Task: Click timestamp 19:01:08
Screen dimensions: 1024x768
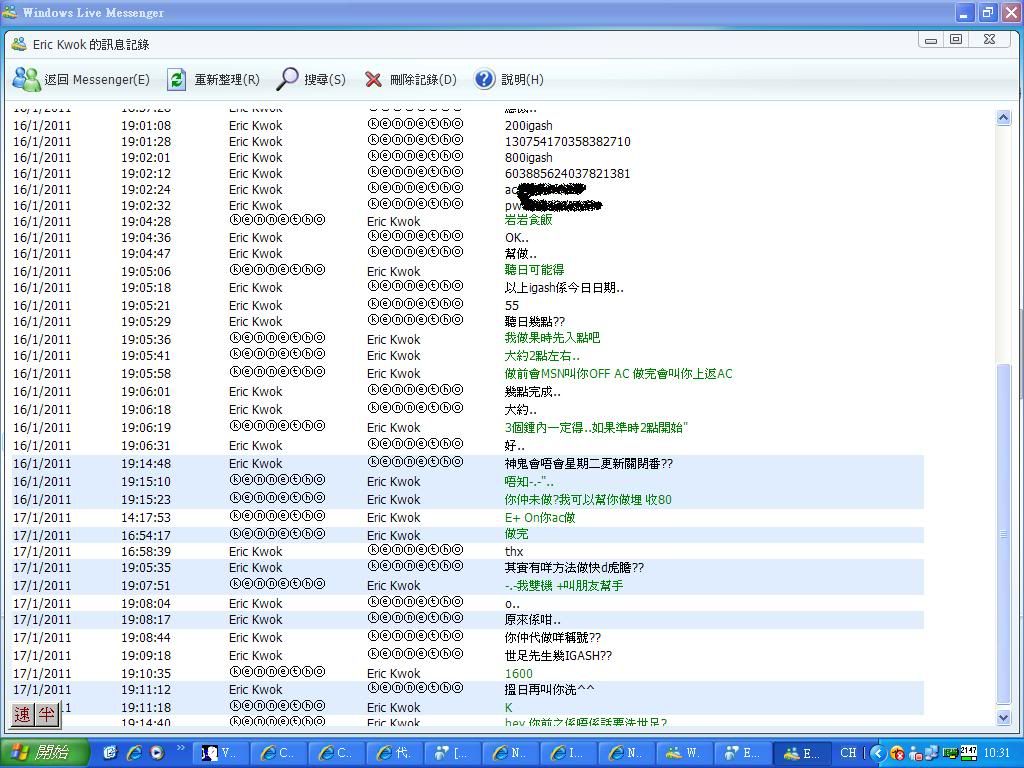Action: click(146, 125)
